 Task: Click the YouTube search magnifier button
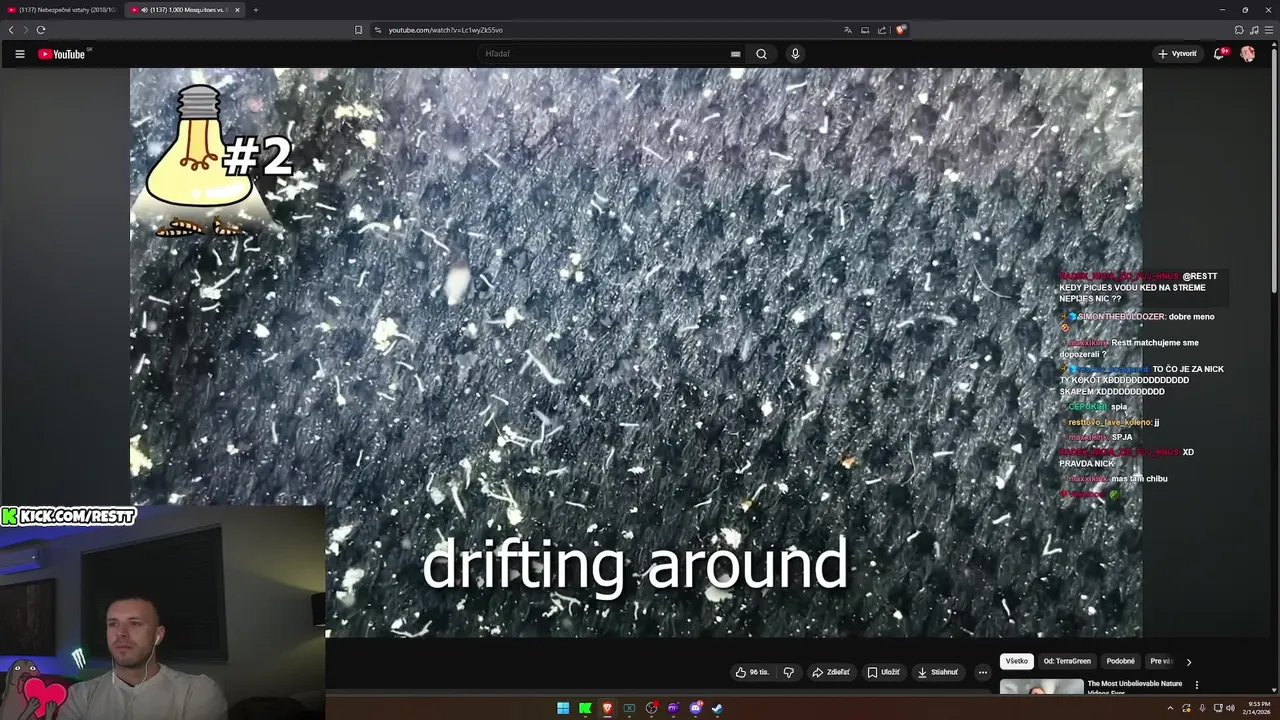pyautogui.click(x=761, y=54)
